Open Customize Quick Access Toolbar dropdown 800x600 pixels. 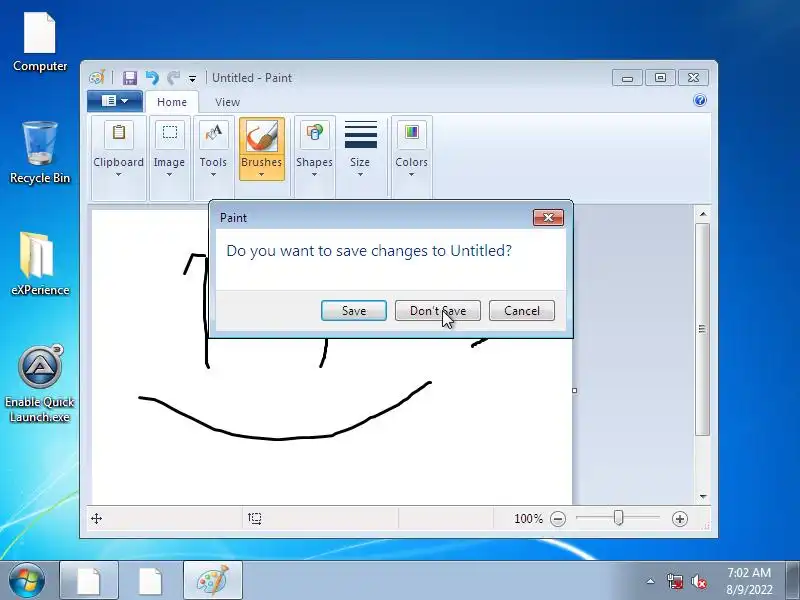tap(192, 79)
